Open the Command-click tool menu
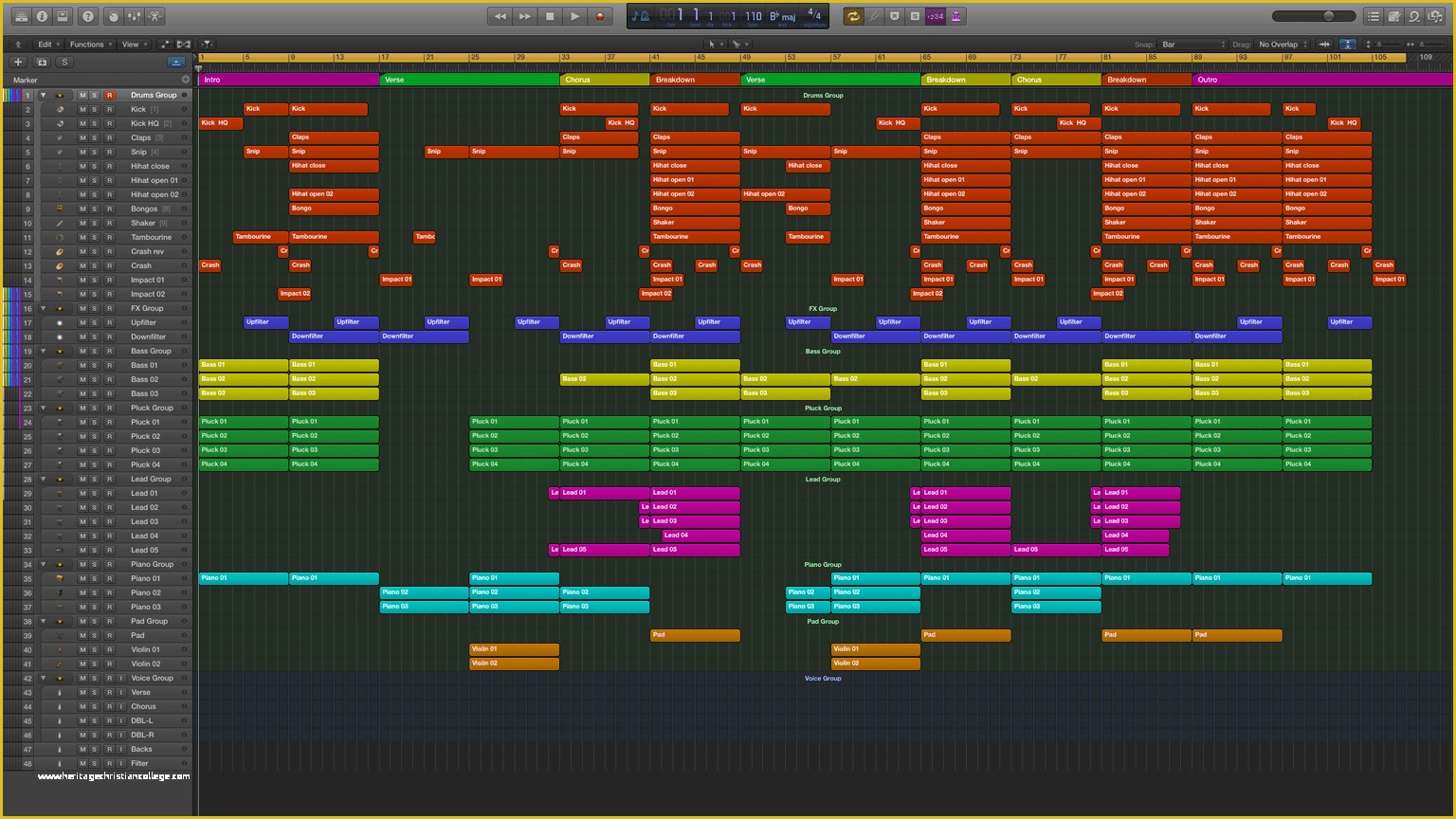1456x819 pixels. click(738, 45)
